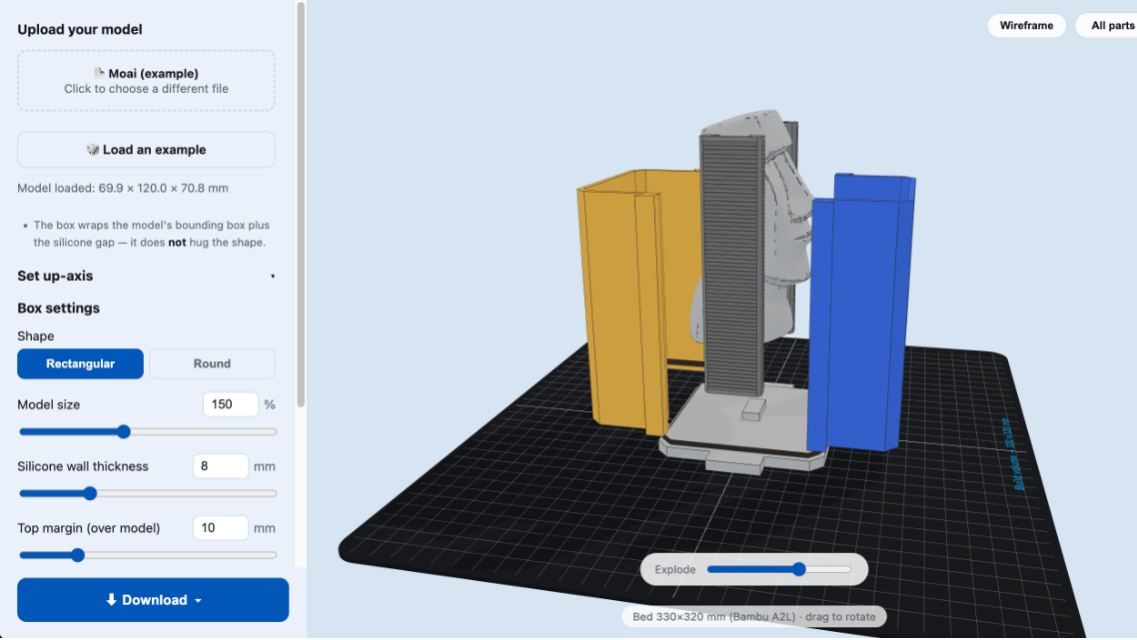Click the 'Box settings' heading
The width and height of the screenshot is (1137, 640).
click(59, 308)
